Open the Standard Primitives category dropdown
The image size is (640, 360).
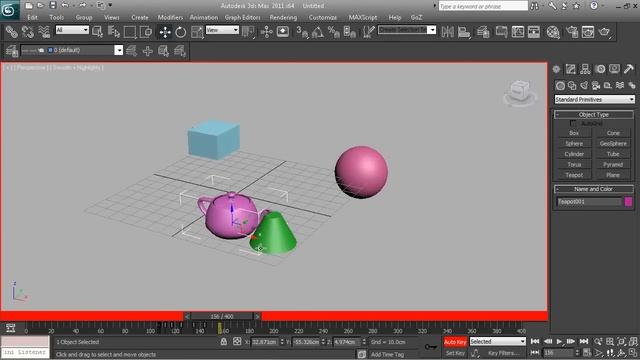coord(594,99)
